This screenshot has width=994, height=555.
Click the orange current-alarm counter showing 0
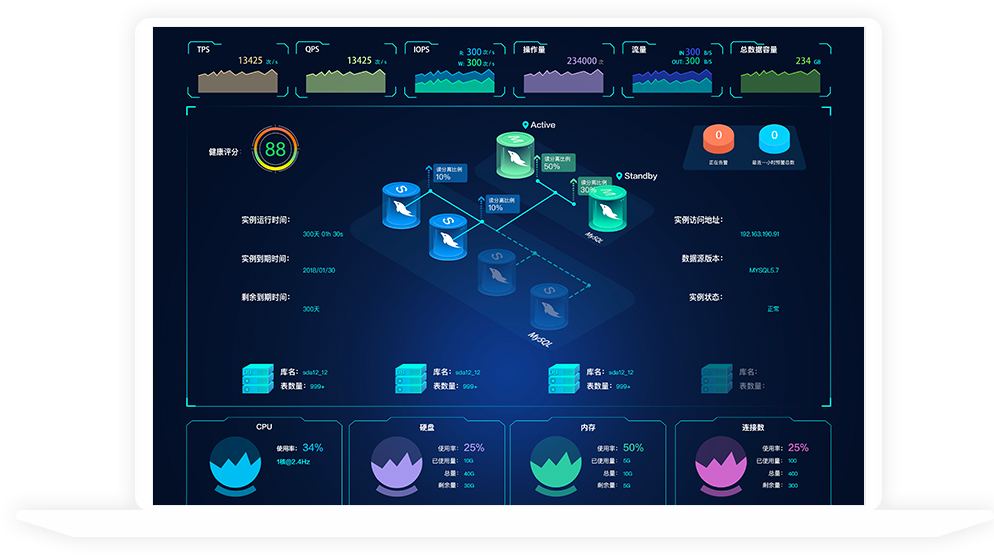pyautogui.click(x=718, y=139)
